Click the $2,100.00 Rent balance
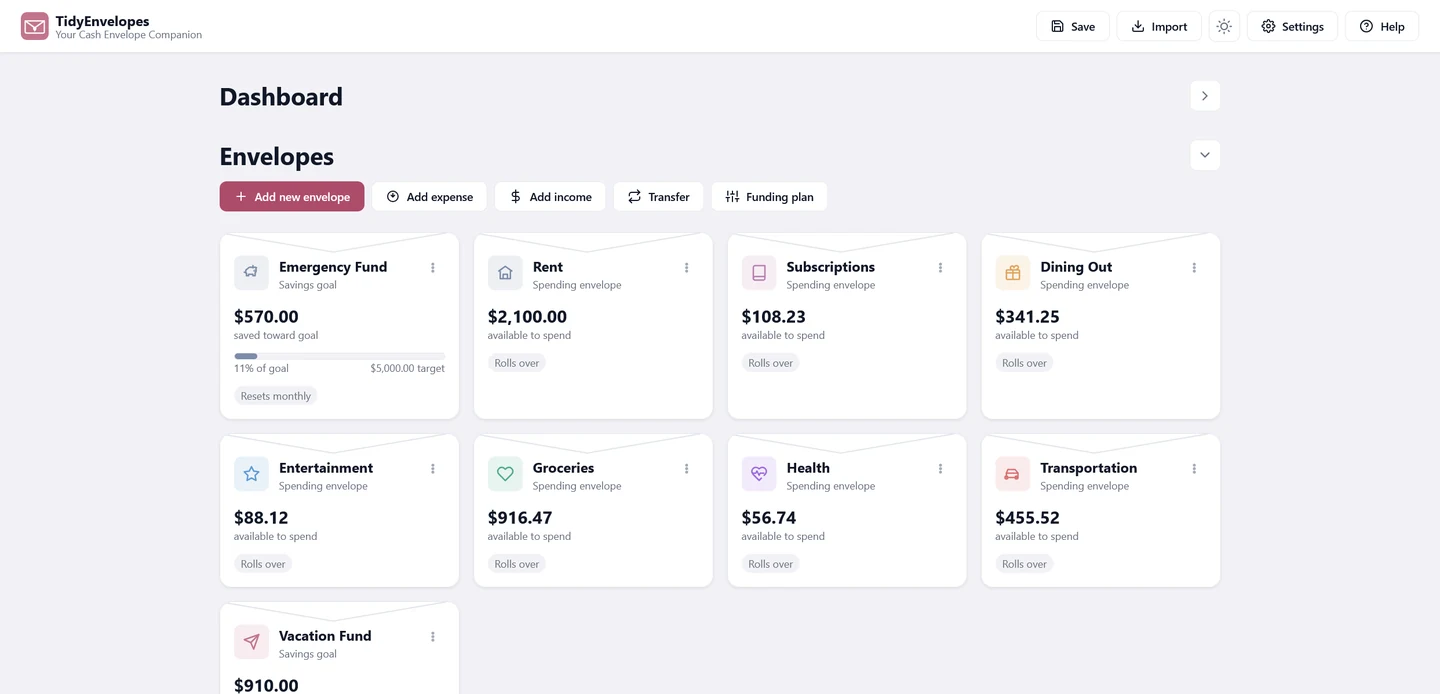 tap(527, 317)
